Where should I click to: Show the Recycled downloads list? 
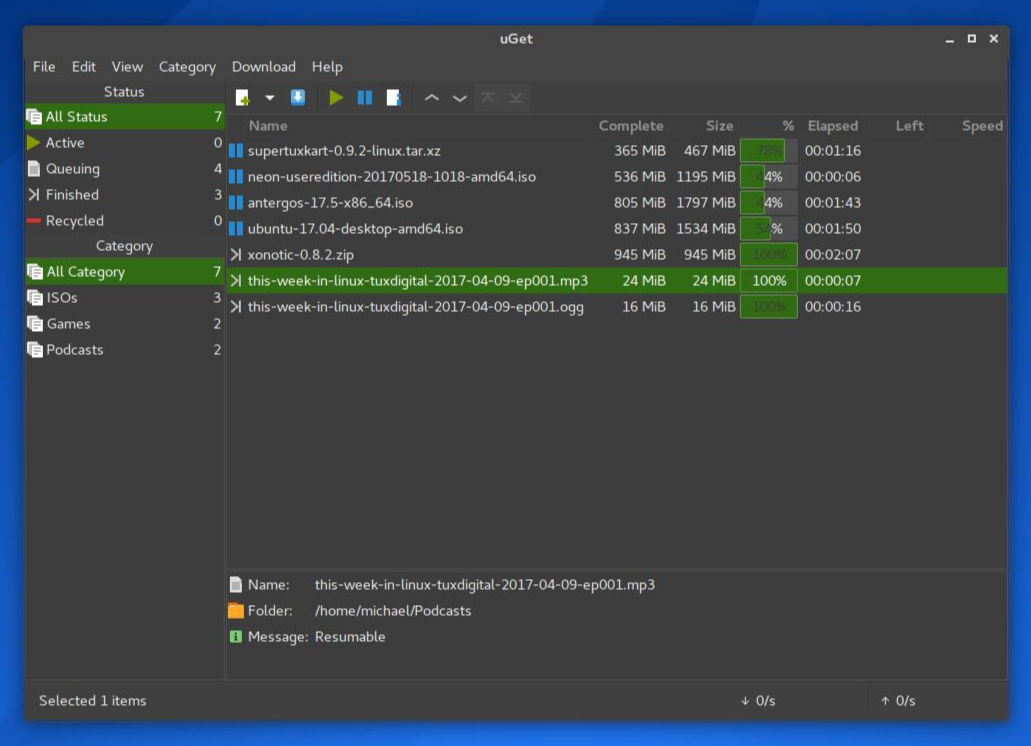(74, 221)
